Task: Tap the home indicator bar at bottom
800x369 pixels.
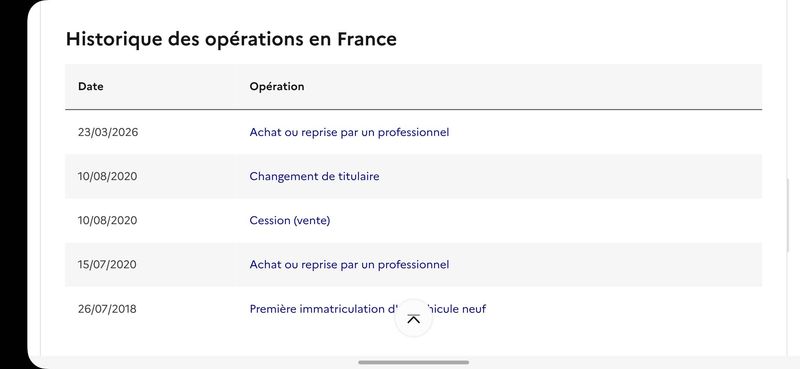Action: coord(414,362)
